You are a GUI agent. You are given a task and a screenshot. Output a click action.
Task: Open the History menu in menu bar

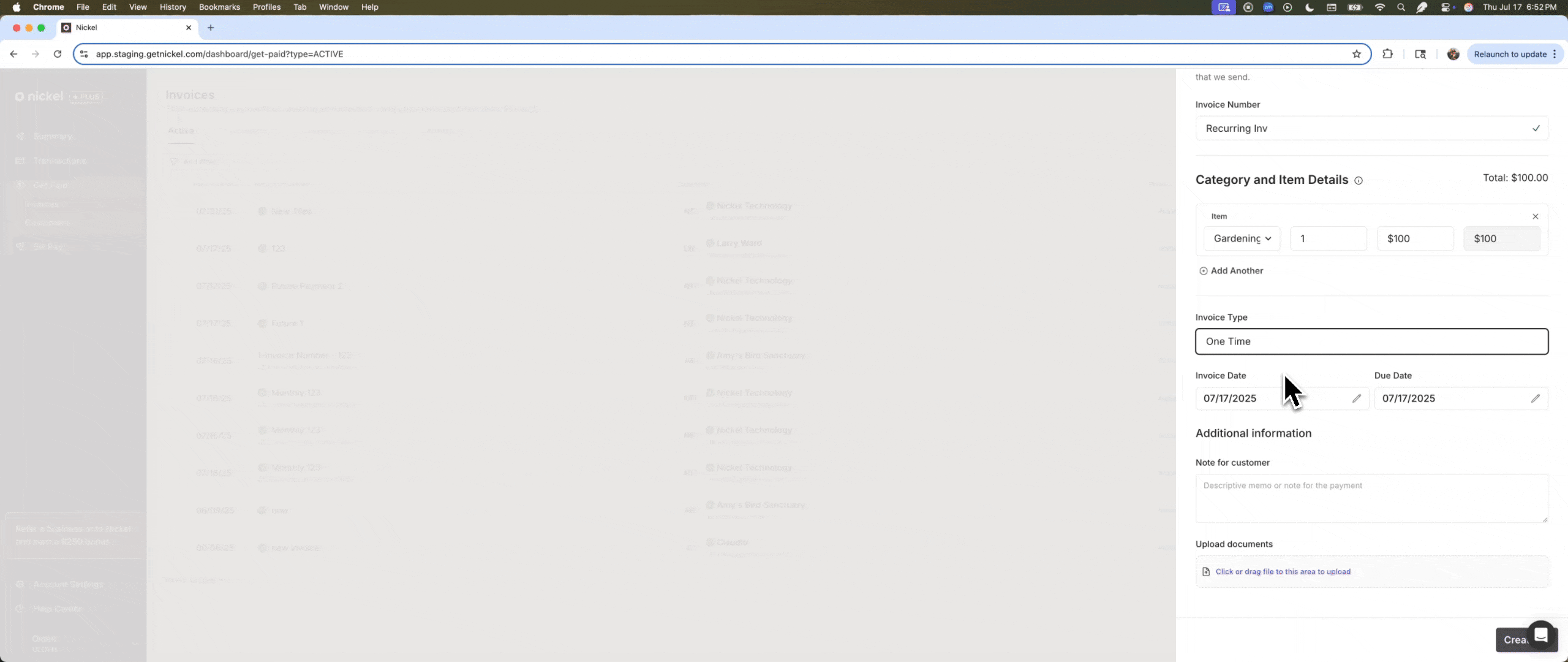click(172, 7)
